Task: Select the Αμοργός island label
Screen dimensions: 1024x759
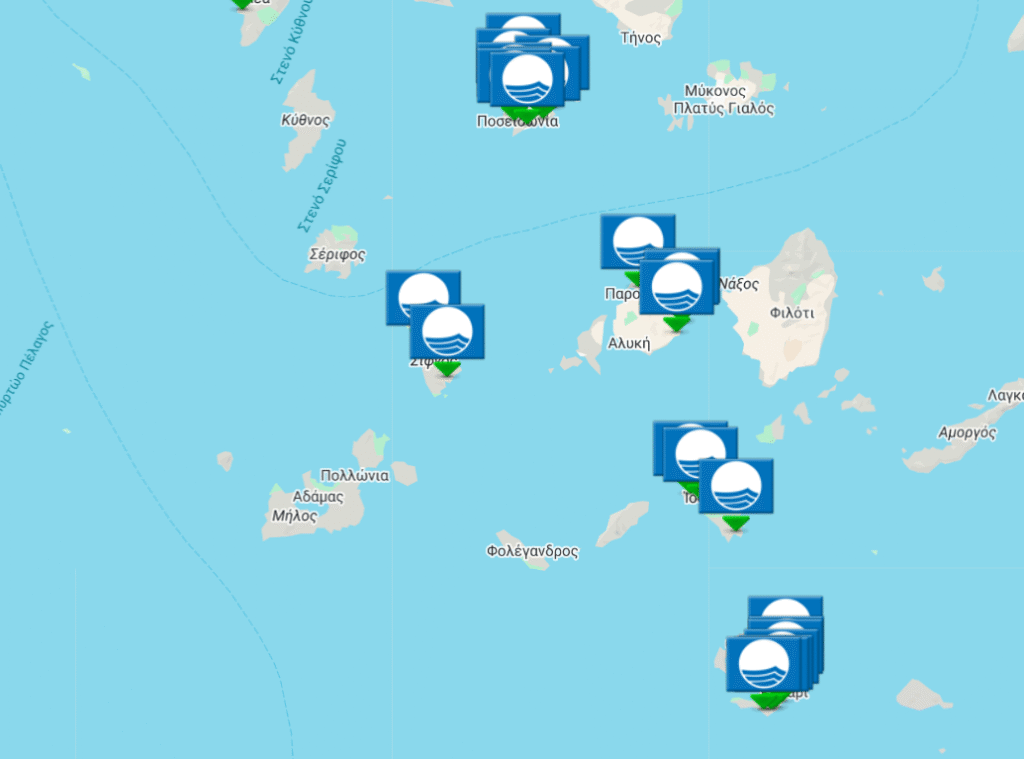Action: pos(967,432)
